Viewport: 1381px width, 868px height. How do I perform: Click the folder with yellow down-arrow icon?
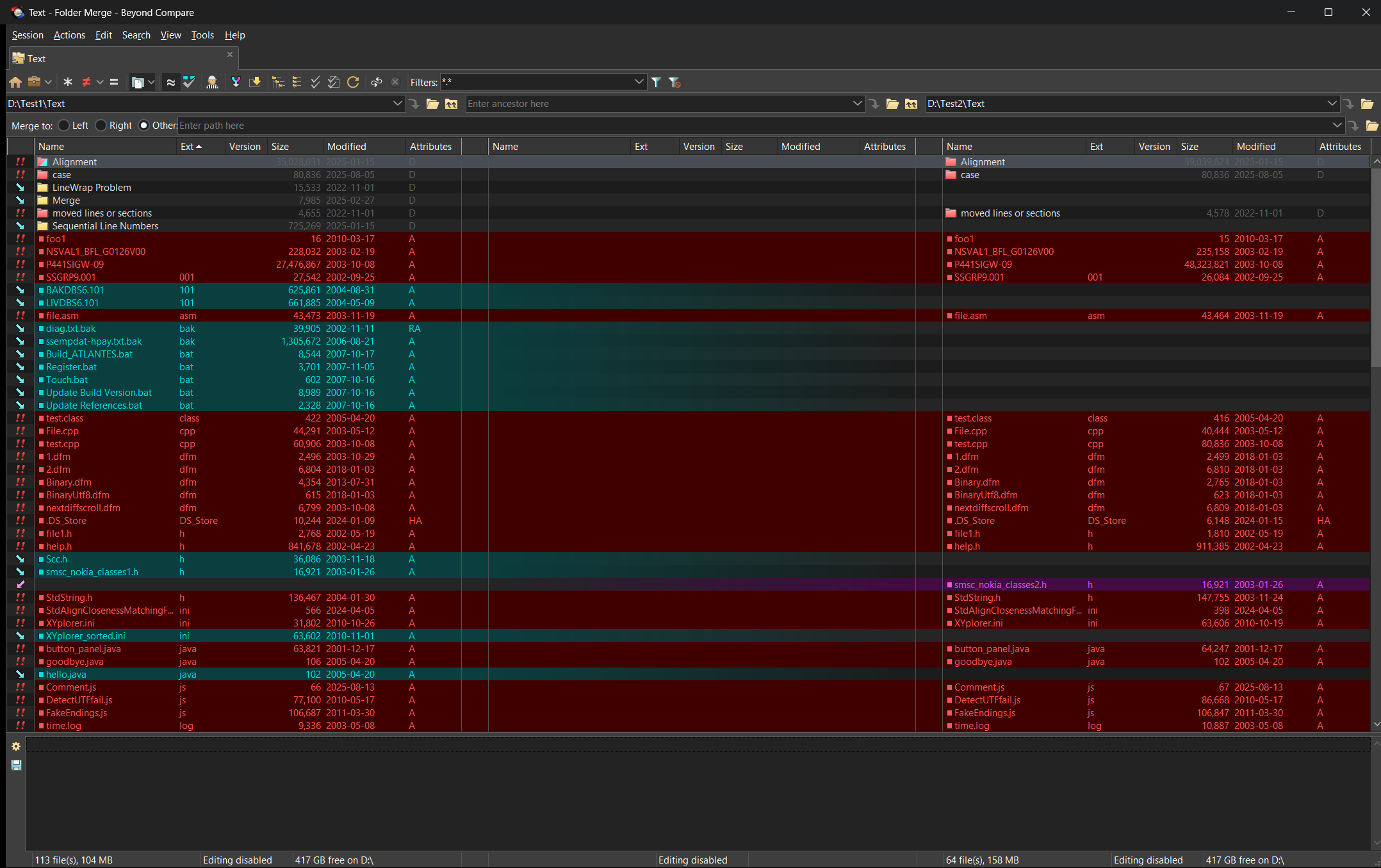point(255,82)
